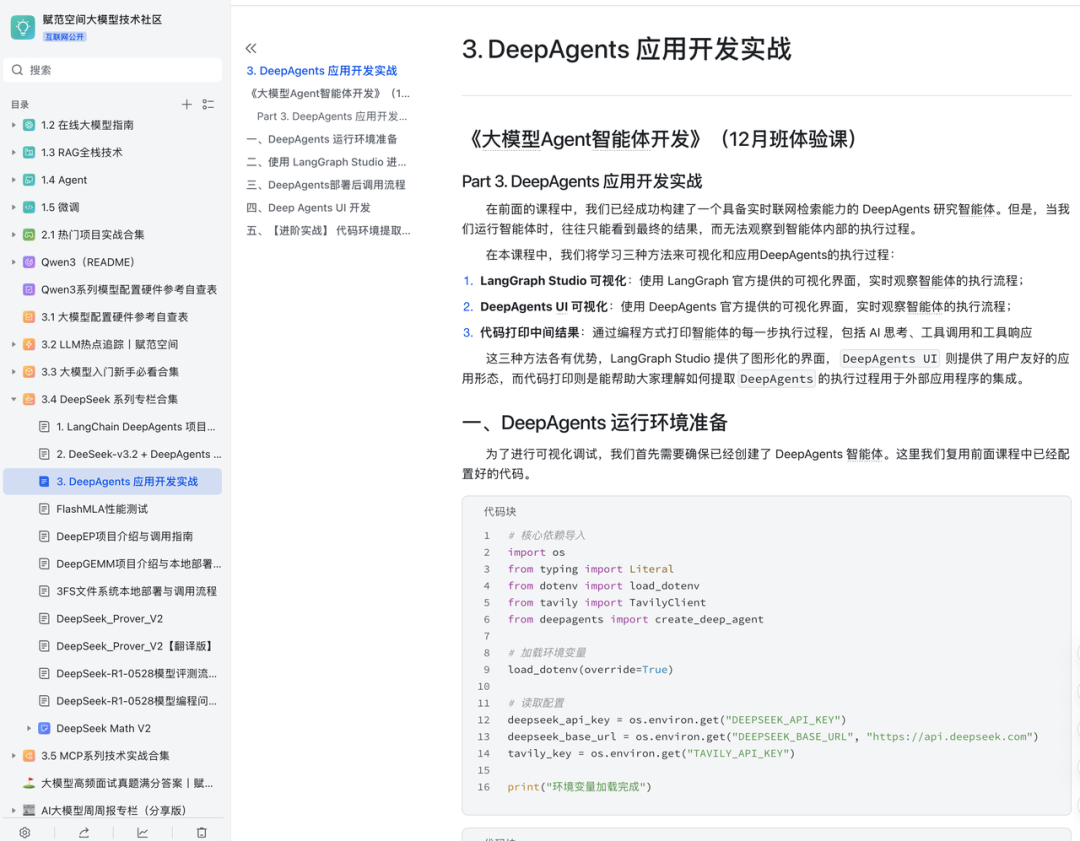
Task: Open the settings gear at sidebar bottom
Action: coord(25,833)
